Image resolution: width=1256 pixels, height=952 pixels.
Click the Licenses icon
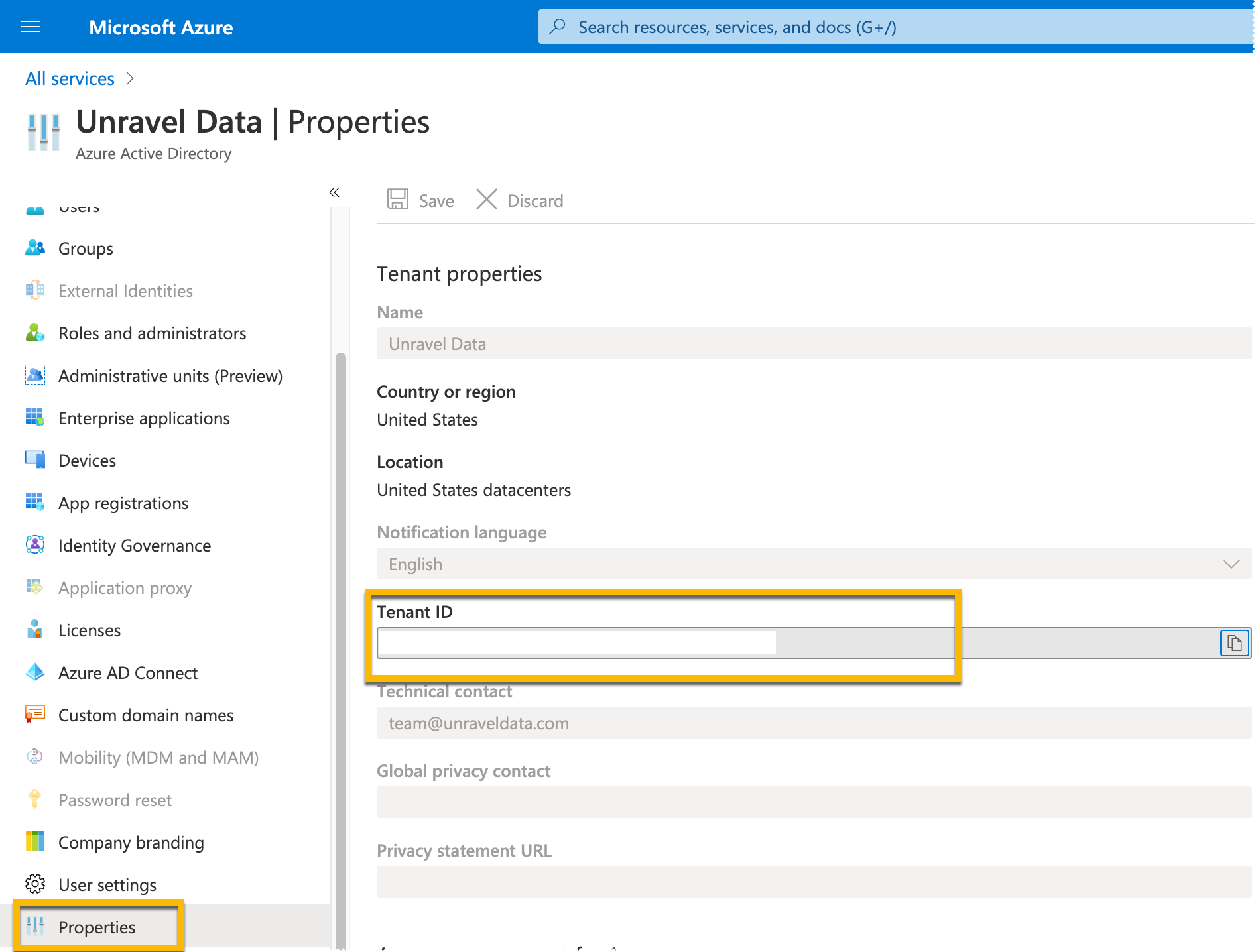click(35, 630)
